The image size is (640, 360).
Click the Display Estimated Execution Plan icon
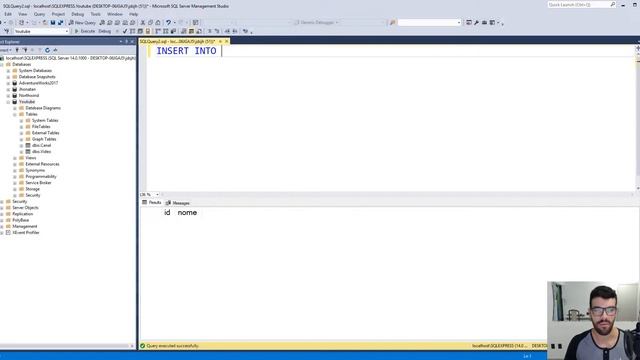pos(133,31)
